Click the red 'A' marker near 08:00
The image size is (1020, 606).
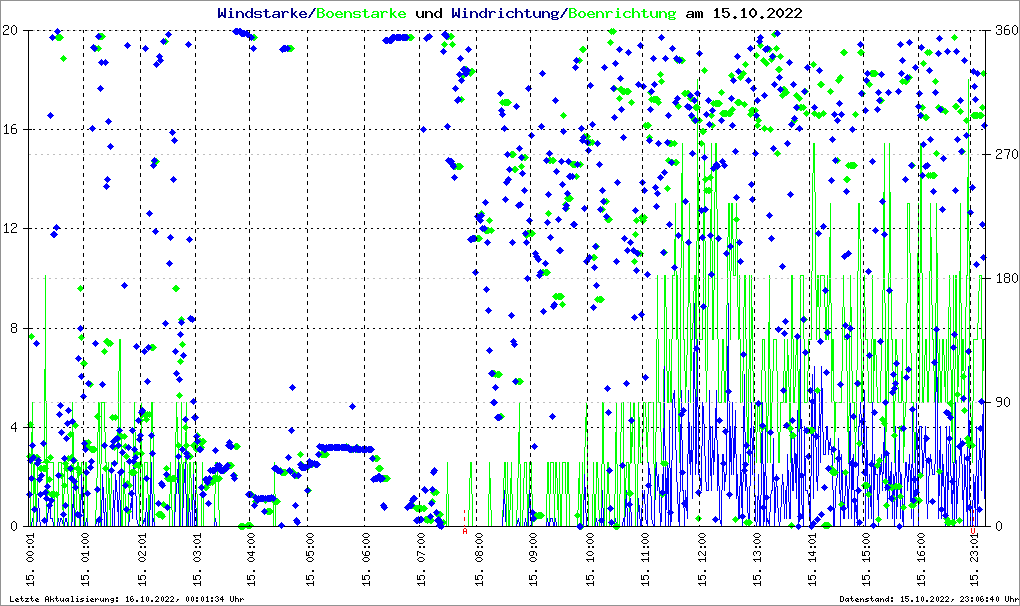point(465,531)
